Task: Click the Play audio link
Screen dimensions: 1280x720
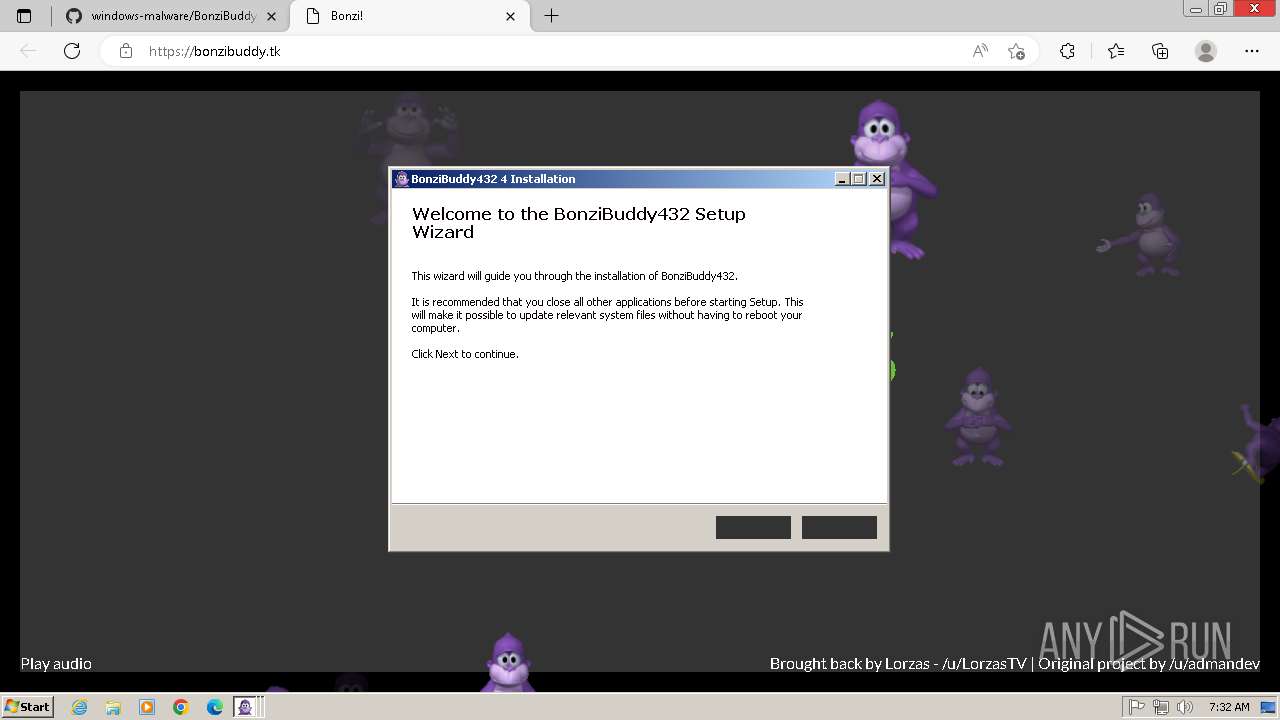Action: point(56,664)
